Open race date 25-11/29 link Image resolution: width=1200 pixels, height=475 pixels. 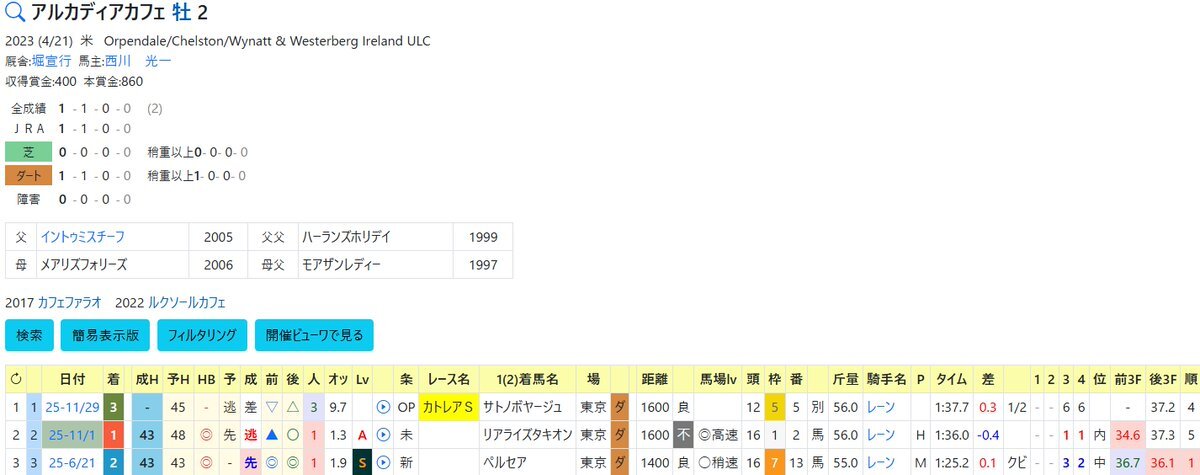(71, 408)
